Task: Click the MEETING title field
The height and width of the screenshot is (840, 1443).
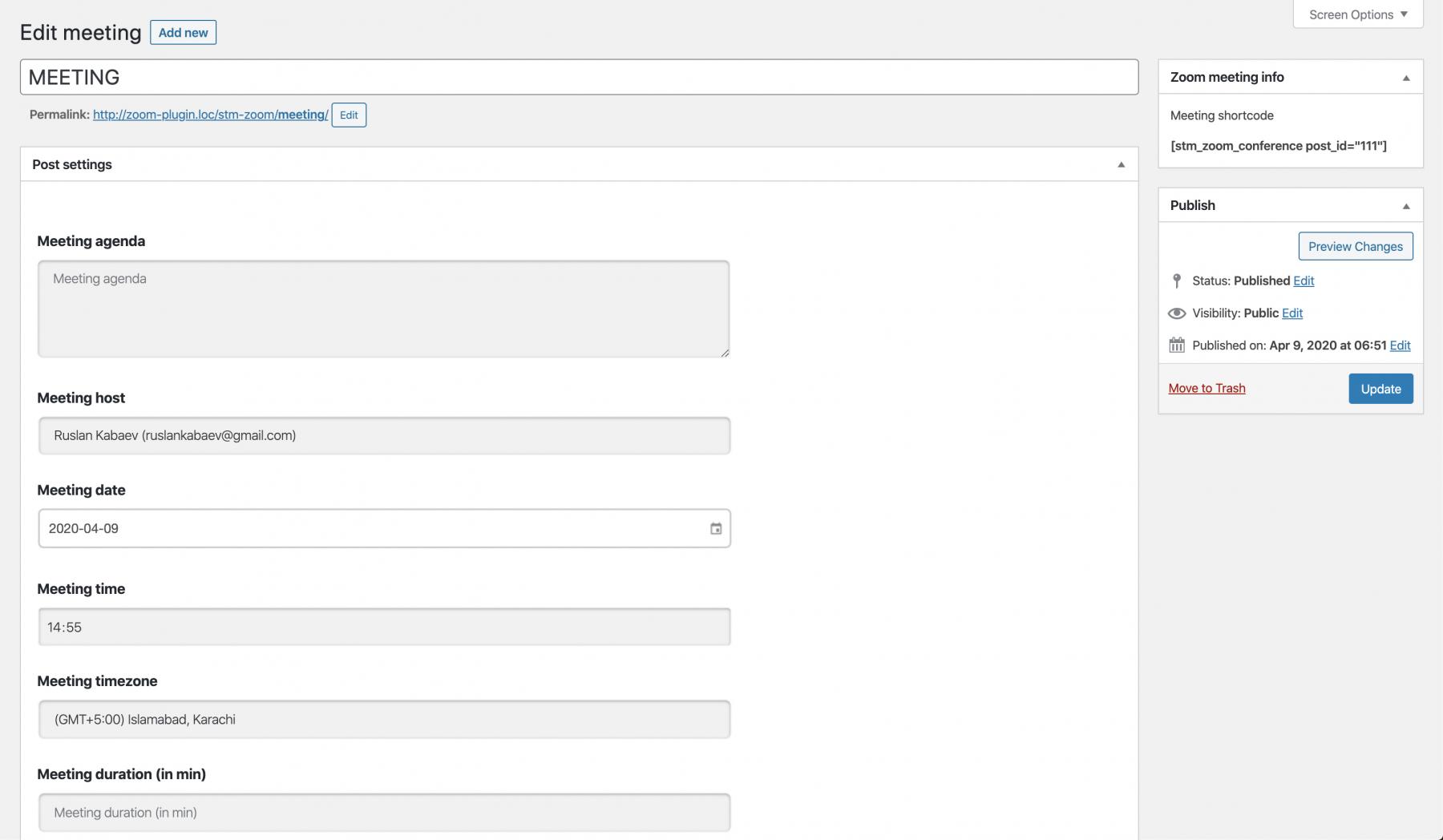Action: click(x=579, y=77)
